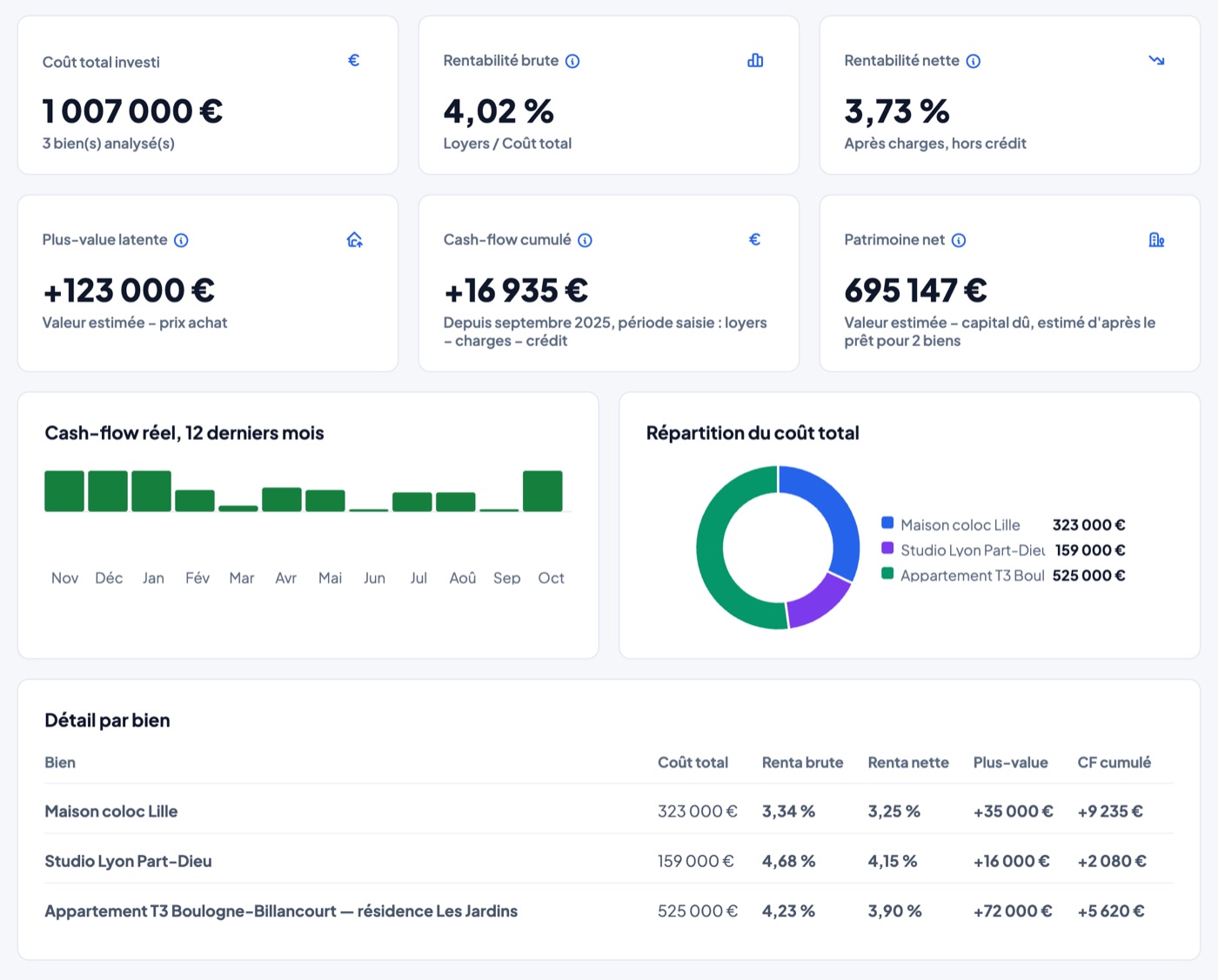The image size is (1218, 980).
Task: Click the +123 000 € latent gain value
Action: point(129,290)
